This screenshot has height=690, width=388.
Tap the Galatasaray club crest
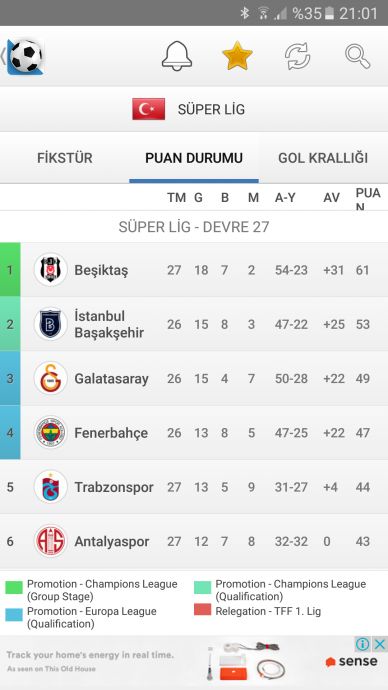[x=51, y=378]
